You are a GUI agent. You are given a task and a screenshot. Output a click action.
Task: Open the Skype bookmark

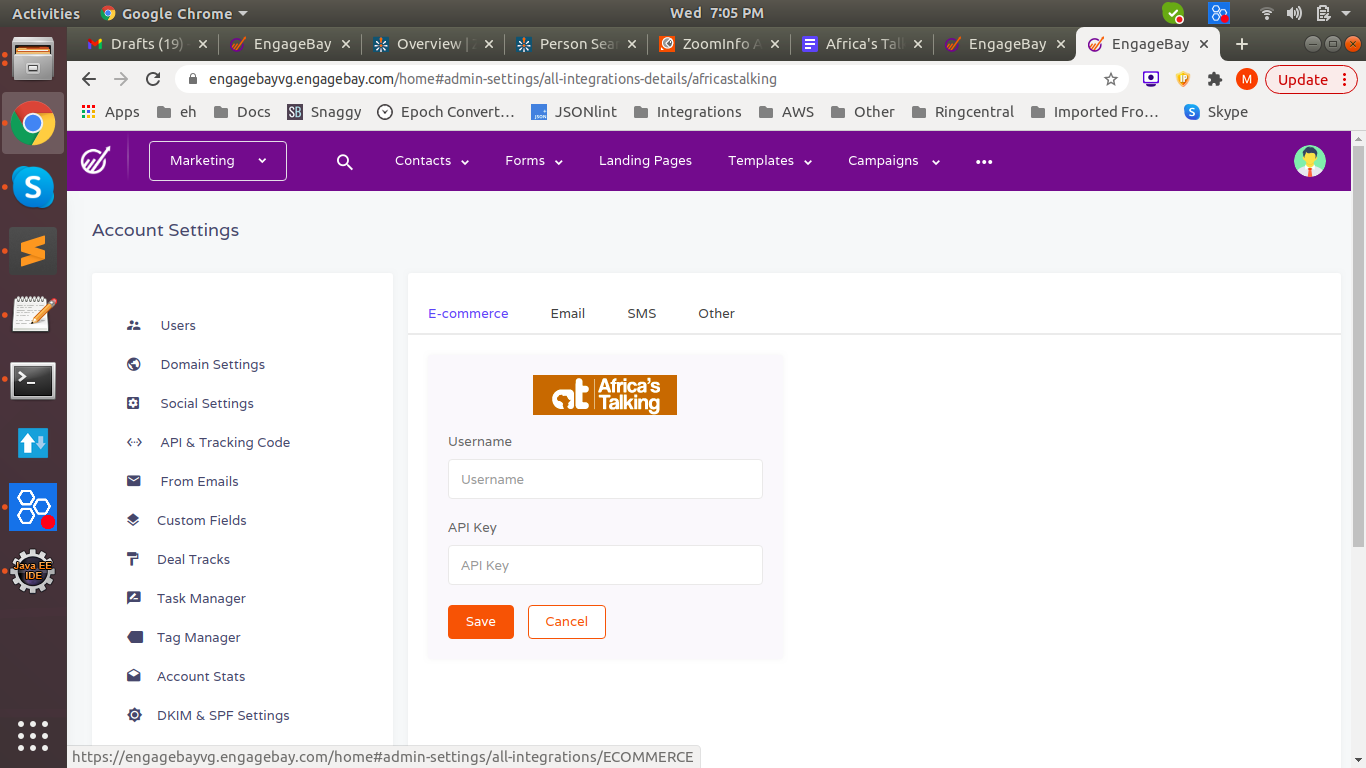tap(1216, 112)
